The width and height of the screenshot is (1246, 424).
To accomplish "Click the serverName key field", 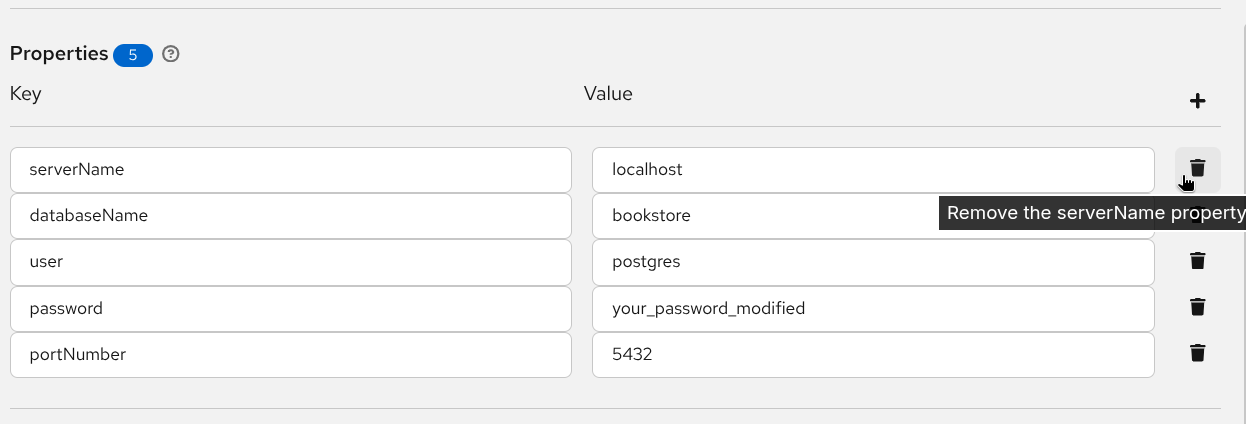I will click(x=290, y=170).
